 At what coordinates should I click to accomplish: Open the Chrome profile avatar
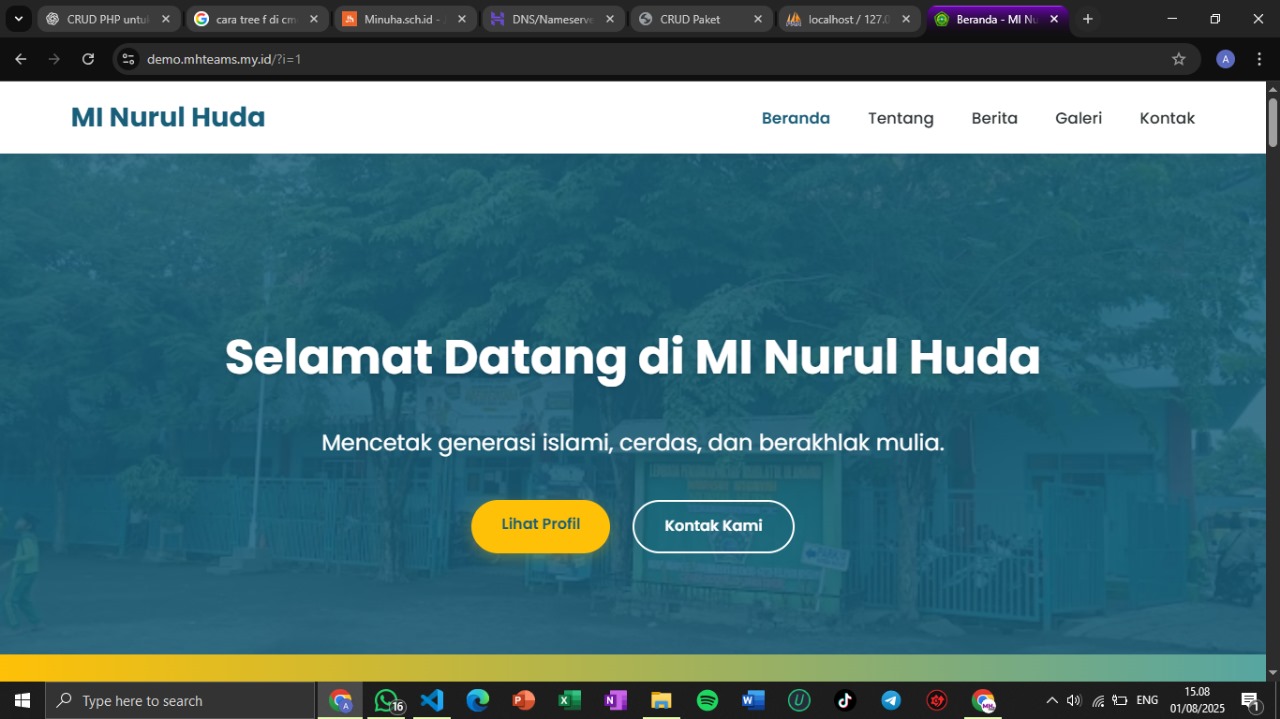(1224, 58)
